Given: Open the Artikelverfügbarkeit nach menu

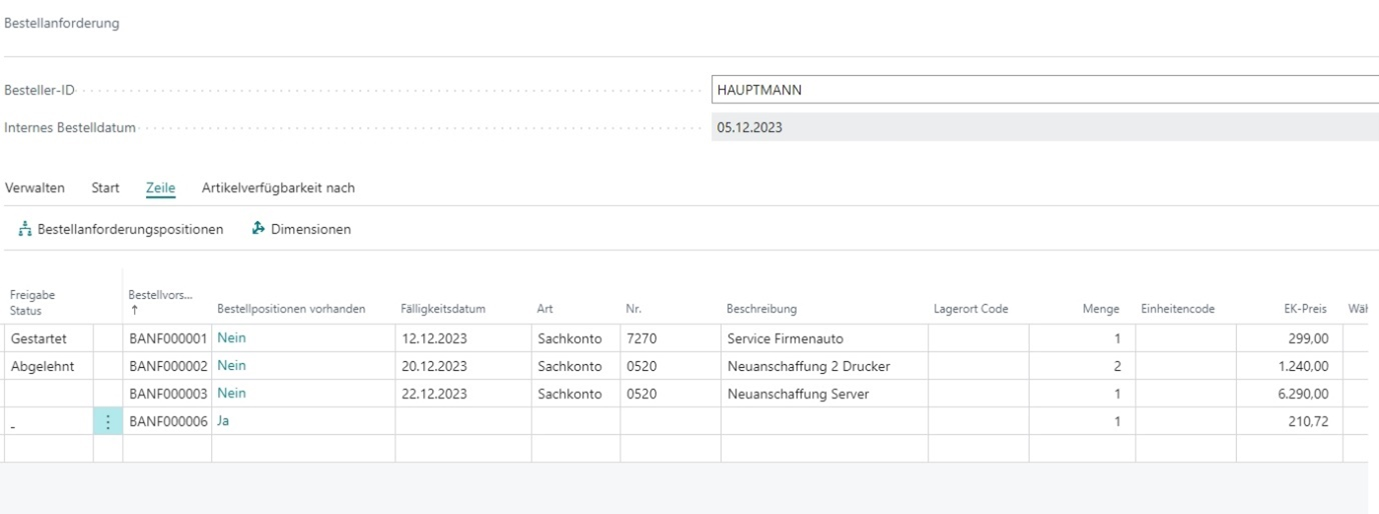Looking at the screenshot, I should coord(278,187).
